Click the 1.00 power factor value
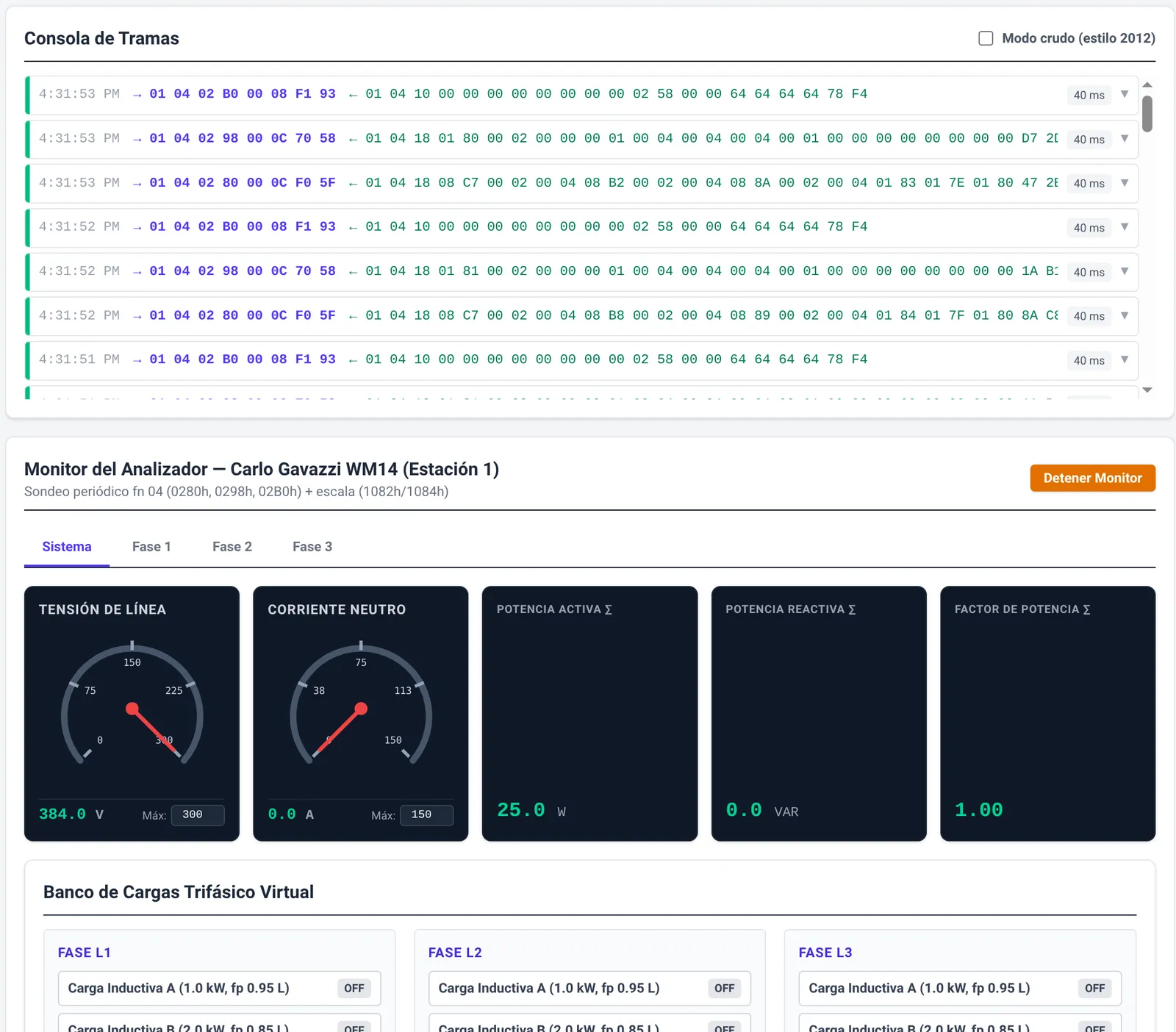 coord(979,810)
